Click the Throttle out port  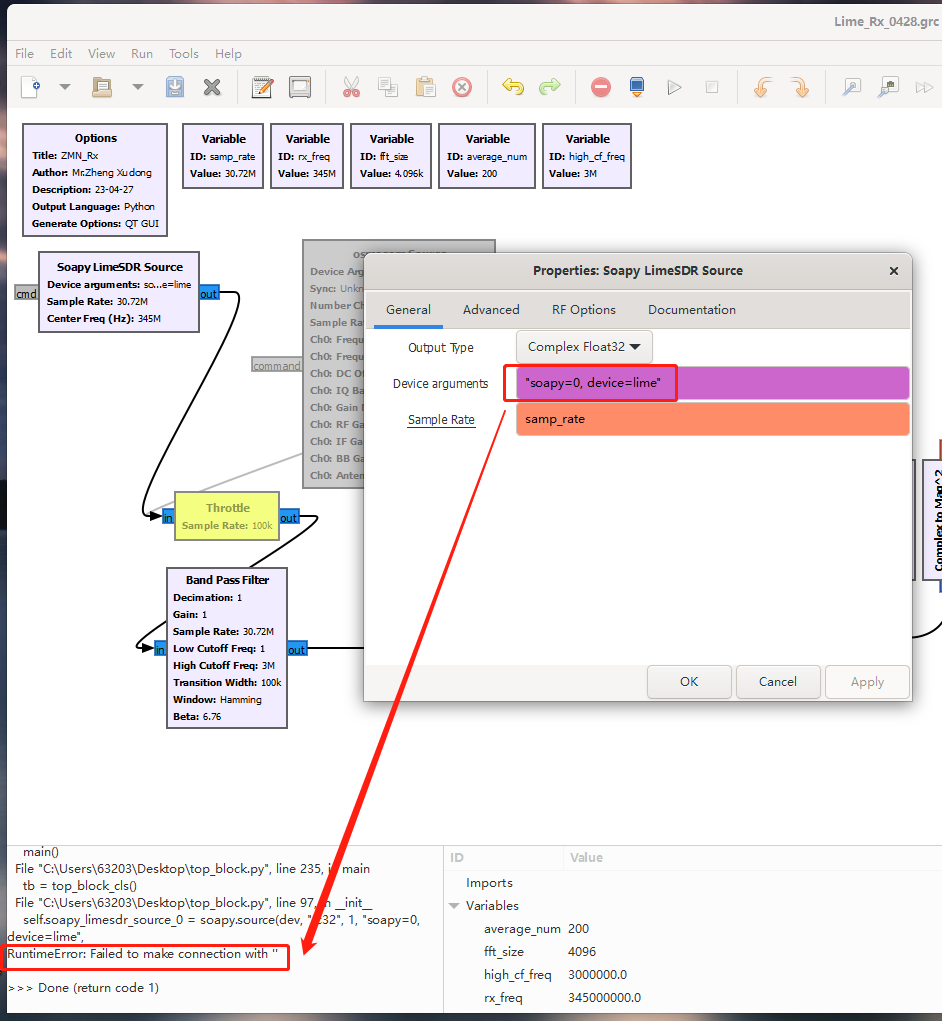289,518
